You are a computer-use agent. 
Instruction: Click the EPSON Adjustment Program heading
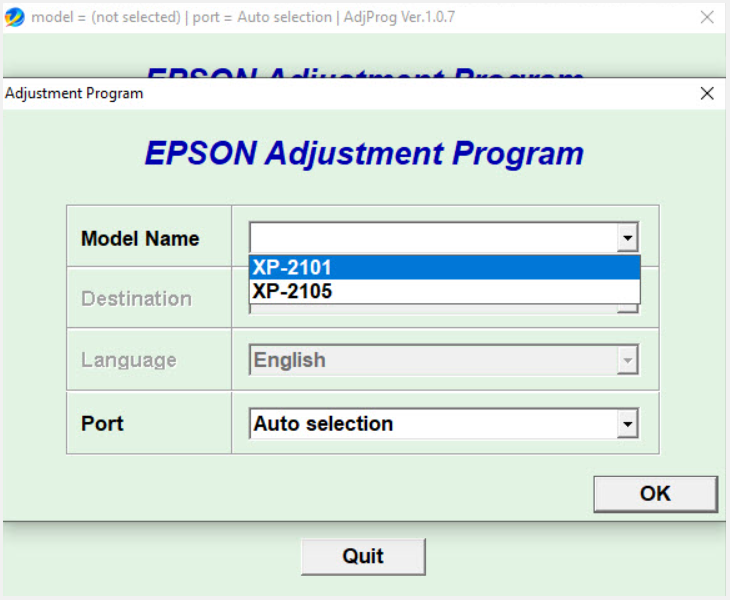[364, 153]
